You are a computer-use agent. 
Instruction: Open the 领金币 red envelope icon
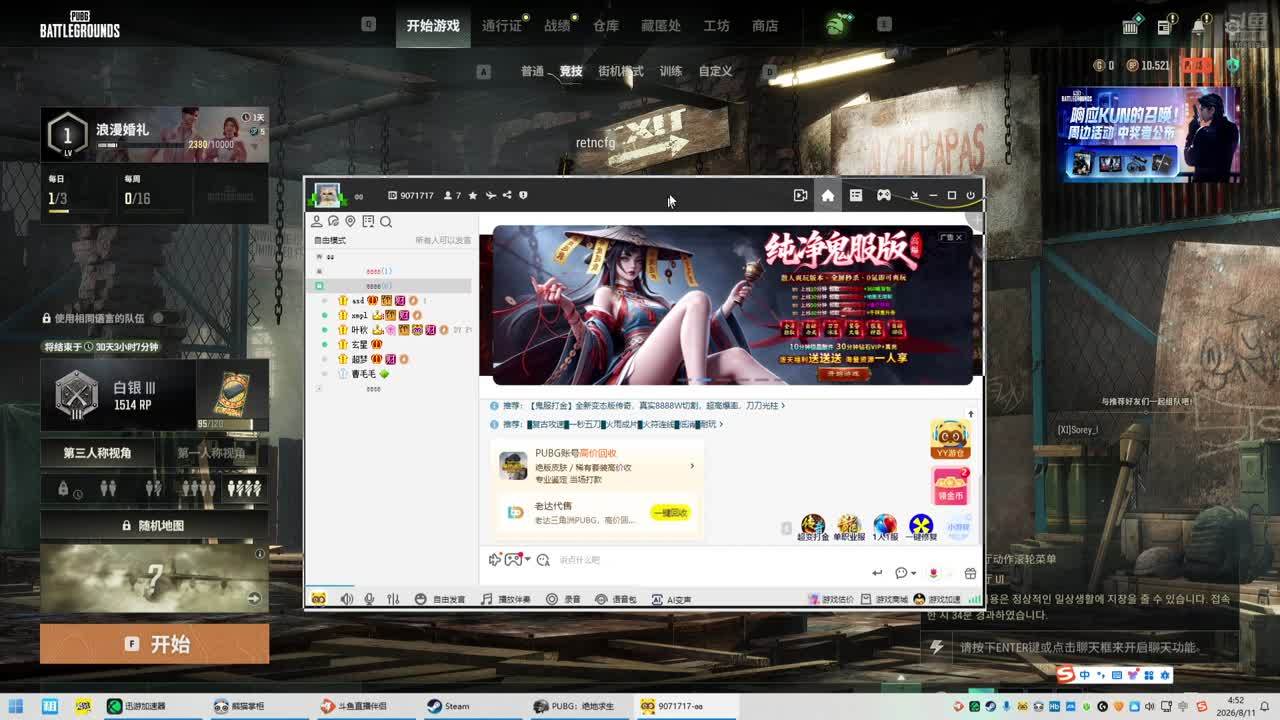(950, 485)
